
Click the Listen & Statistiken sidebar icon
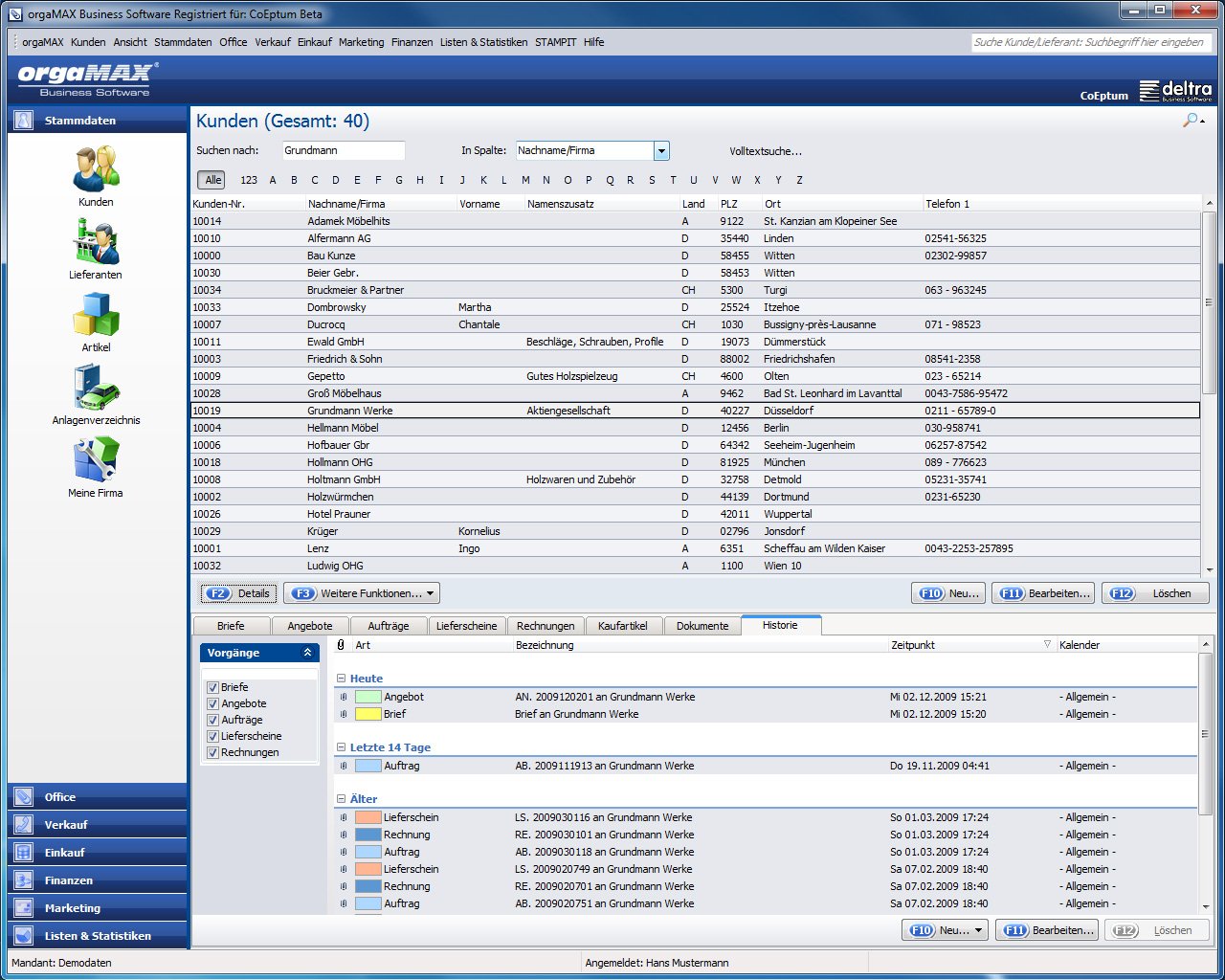pyautogui.click(x=24, y=936)
